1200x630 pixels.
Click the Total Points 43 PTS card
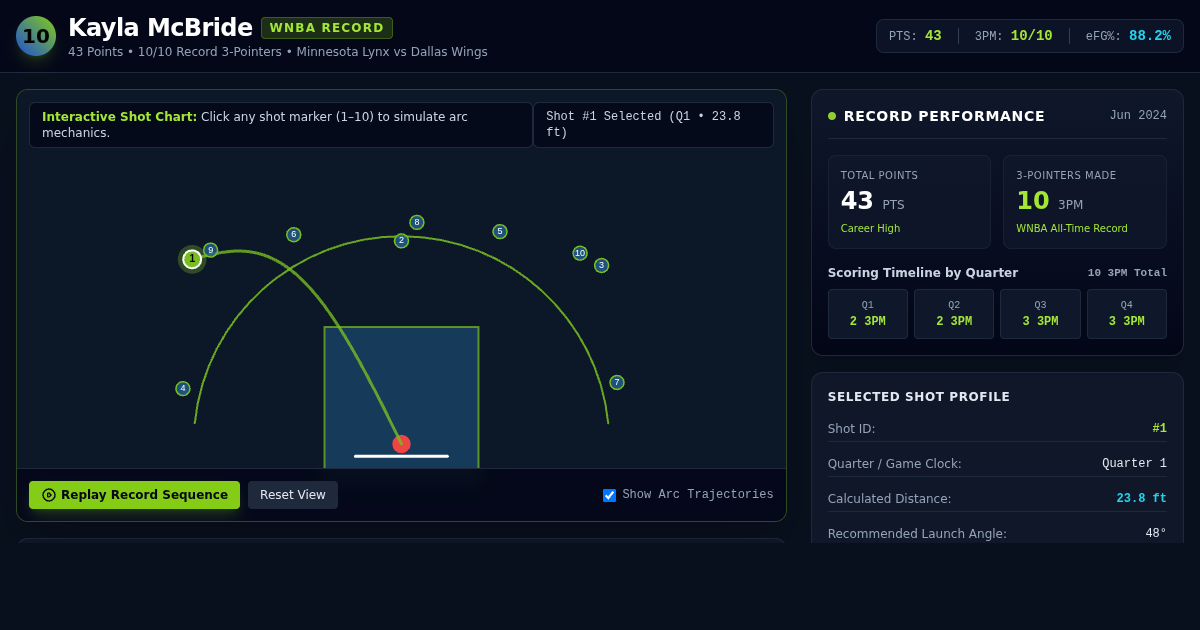pyautogui.click(x=909, y=202)
